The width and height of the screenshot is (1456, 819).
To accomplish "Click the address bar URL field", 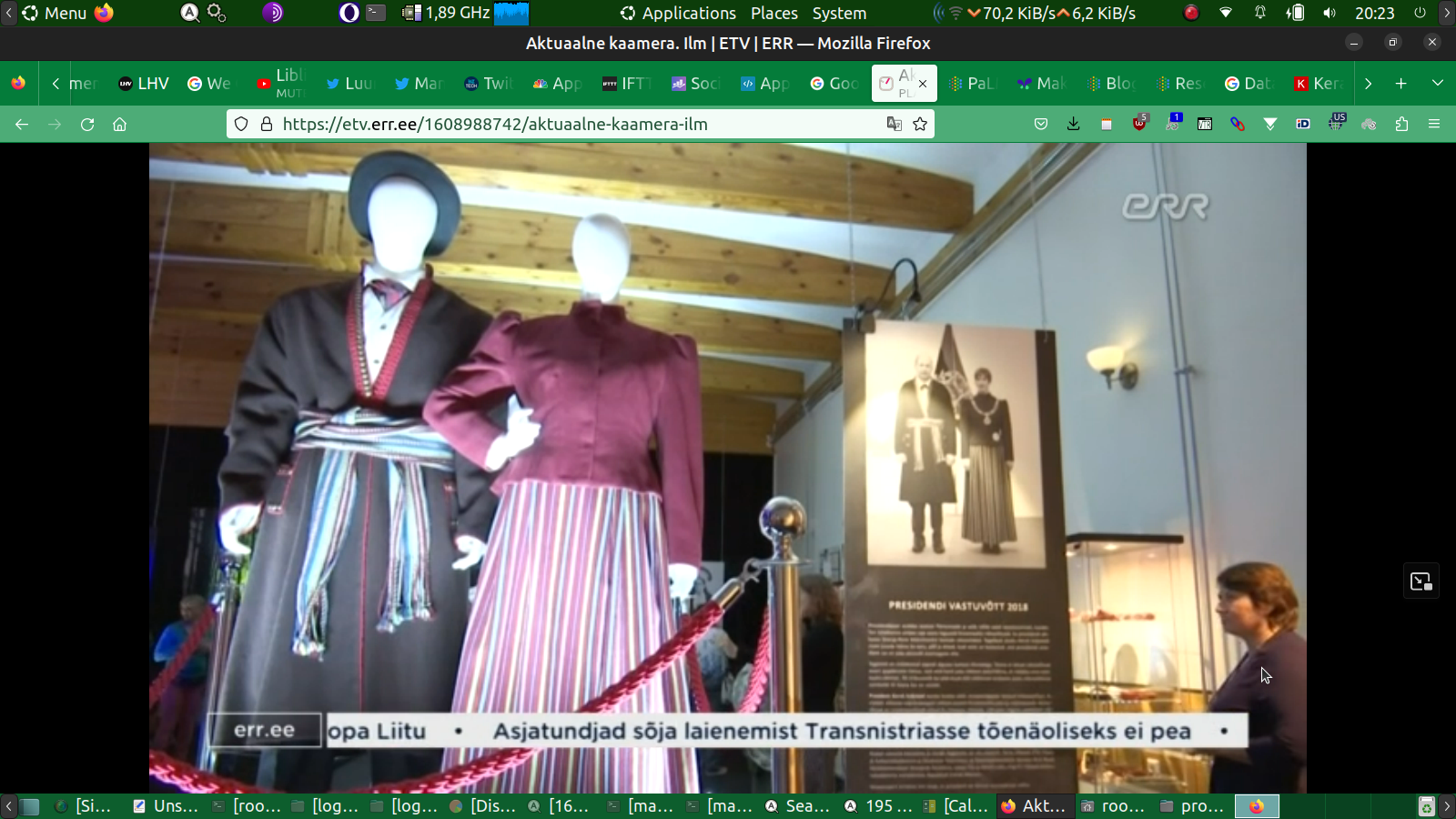I will click(581, 124).
